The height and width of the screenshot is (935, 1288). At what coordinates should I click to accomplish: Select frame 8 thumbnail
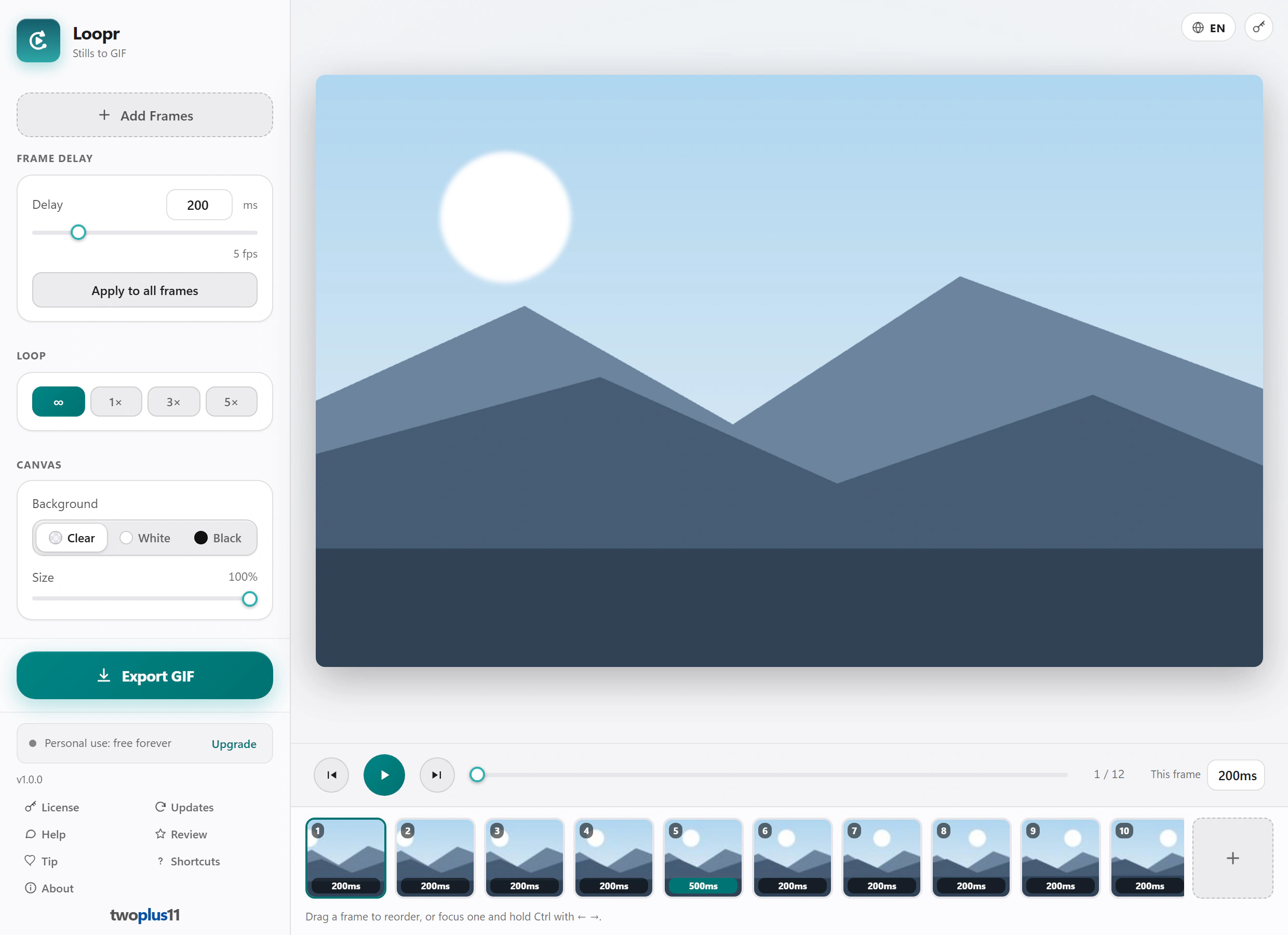971,858
